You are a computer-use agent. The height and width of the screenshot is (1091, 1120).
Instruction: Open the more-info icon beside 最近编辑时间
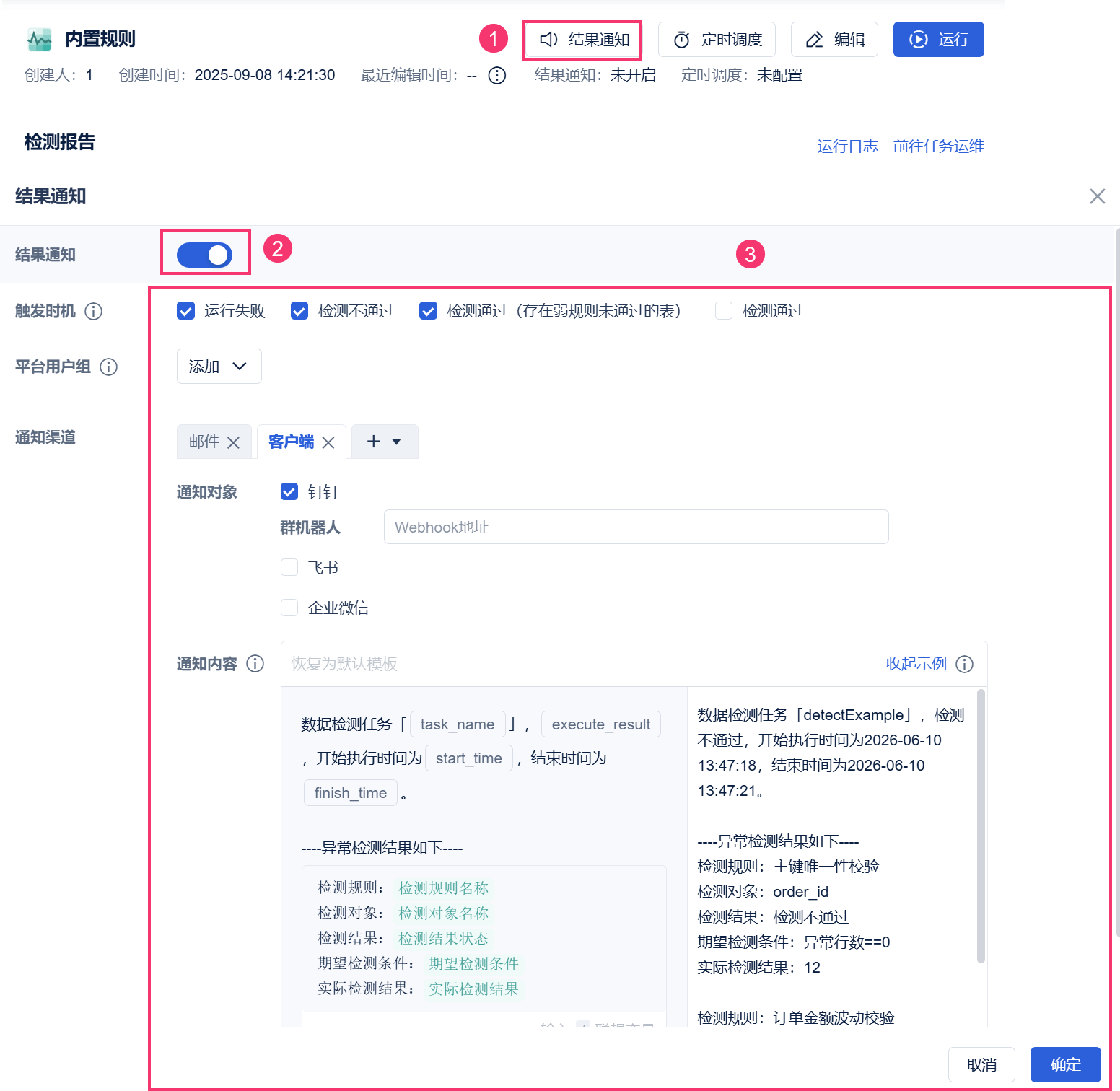[x=497, y=75]
